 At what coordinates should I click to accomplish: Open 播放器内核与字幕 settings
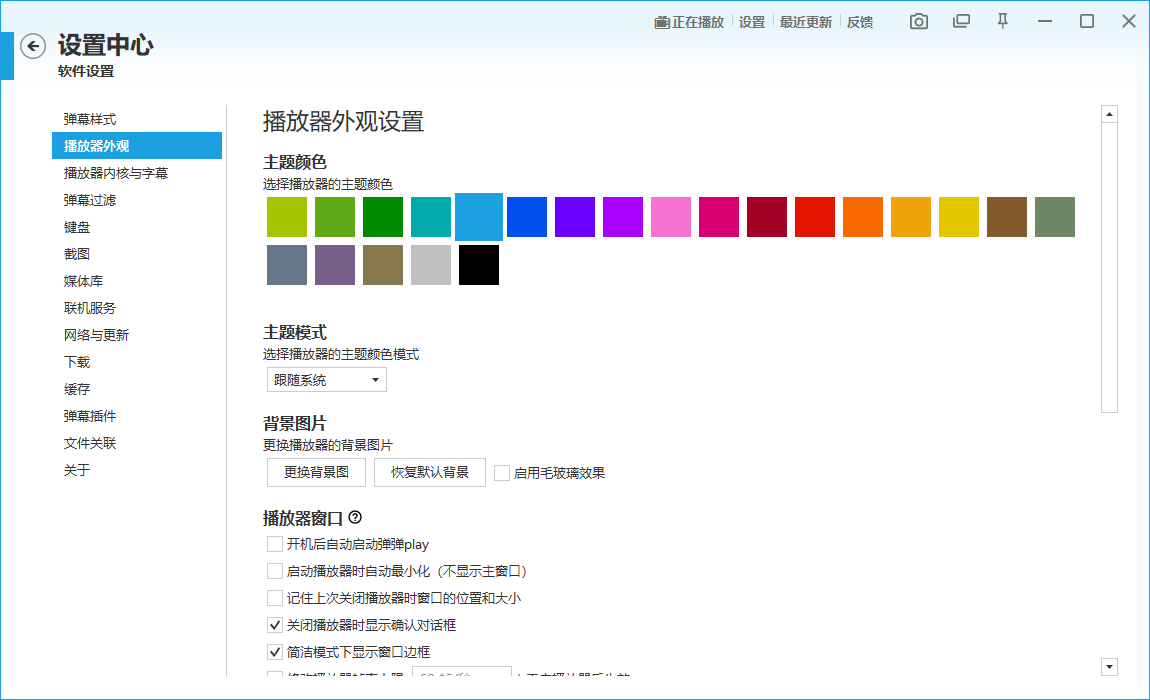(x=137, y=173)
